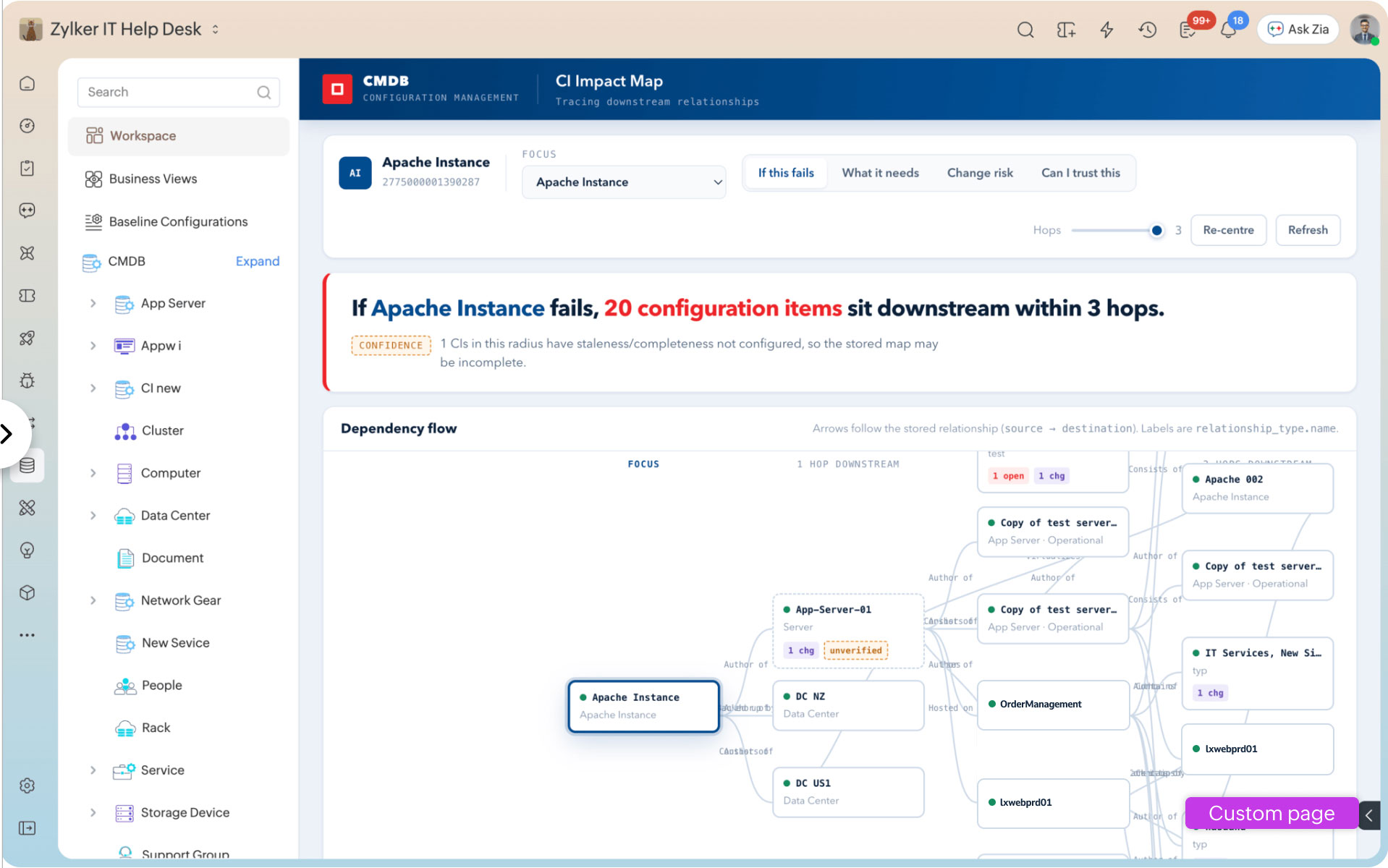The height and width of the screenshot is (868, 1388).
Task: Click the more options ellipsis in left rail
Action: click(x=27, y=635)
